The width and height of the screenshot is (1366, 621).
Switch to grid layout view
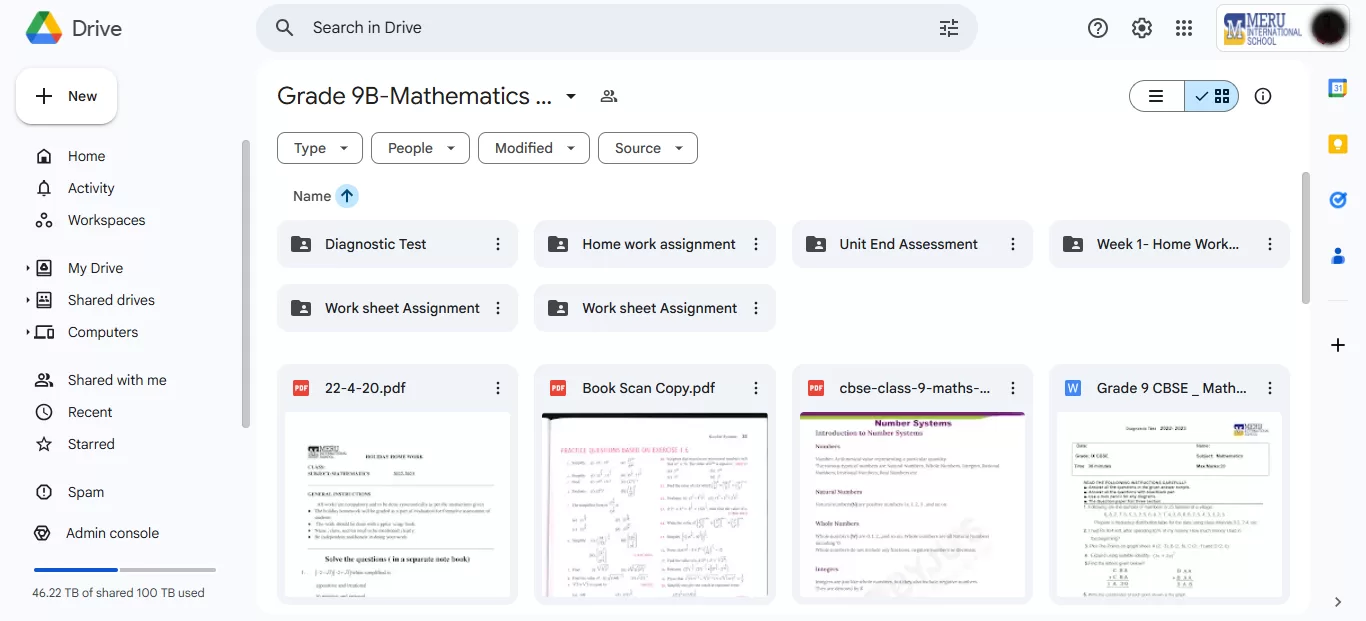(1212, 96)
